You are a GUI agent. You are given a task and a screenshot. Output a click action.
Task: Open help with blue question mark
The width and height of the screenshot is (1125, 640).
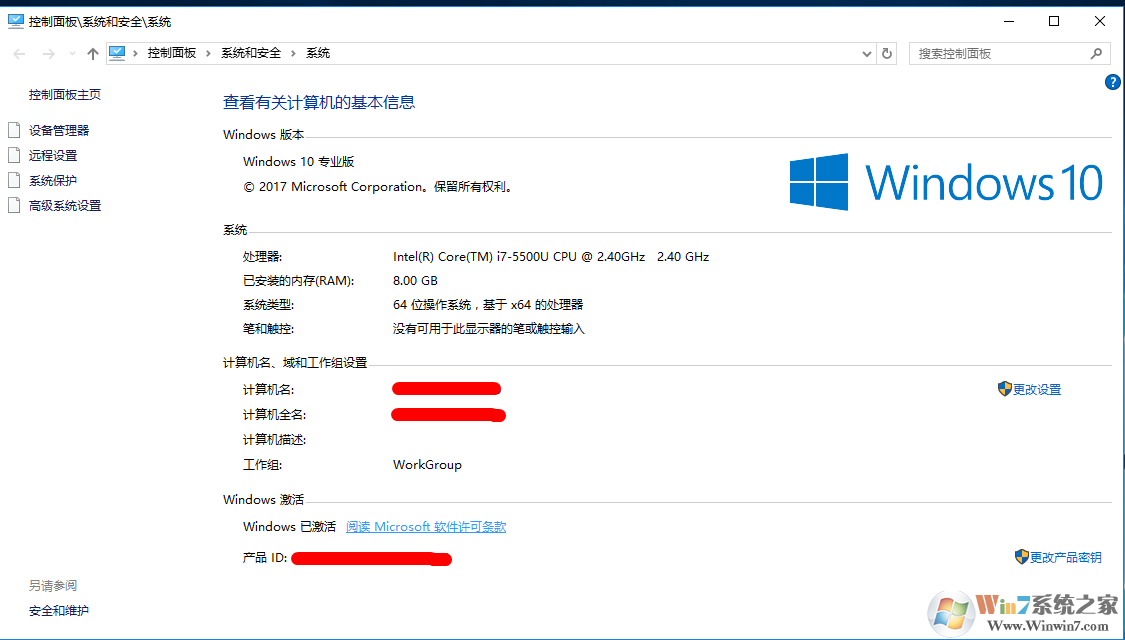1112,82
